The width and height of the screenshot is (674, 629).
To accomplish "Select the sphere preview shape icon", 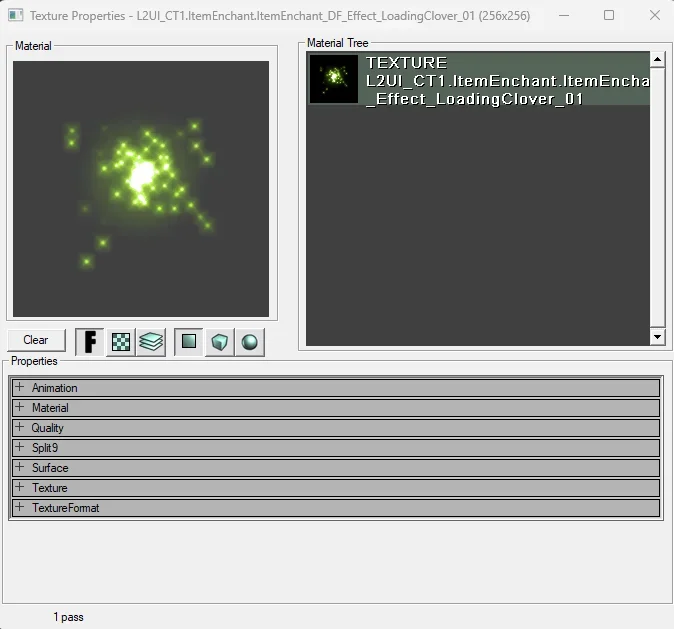I will coord(250,342).
